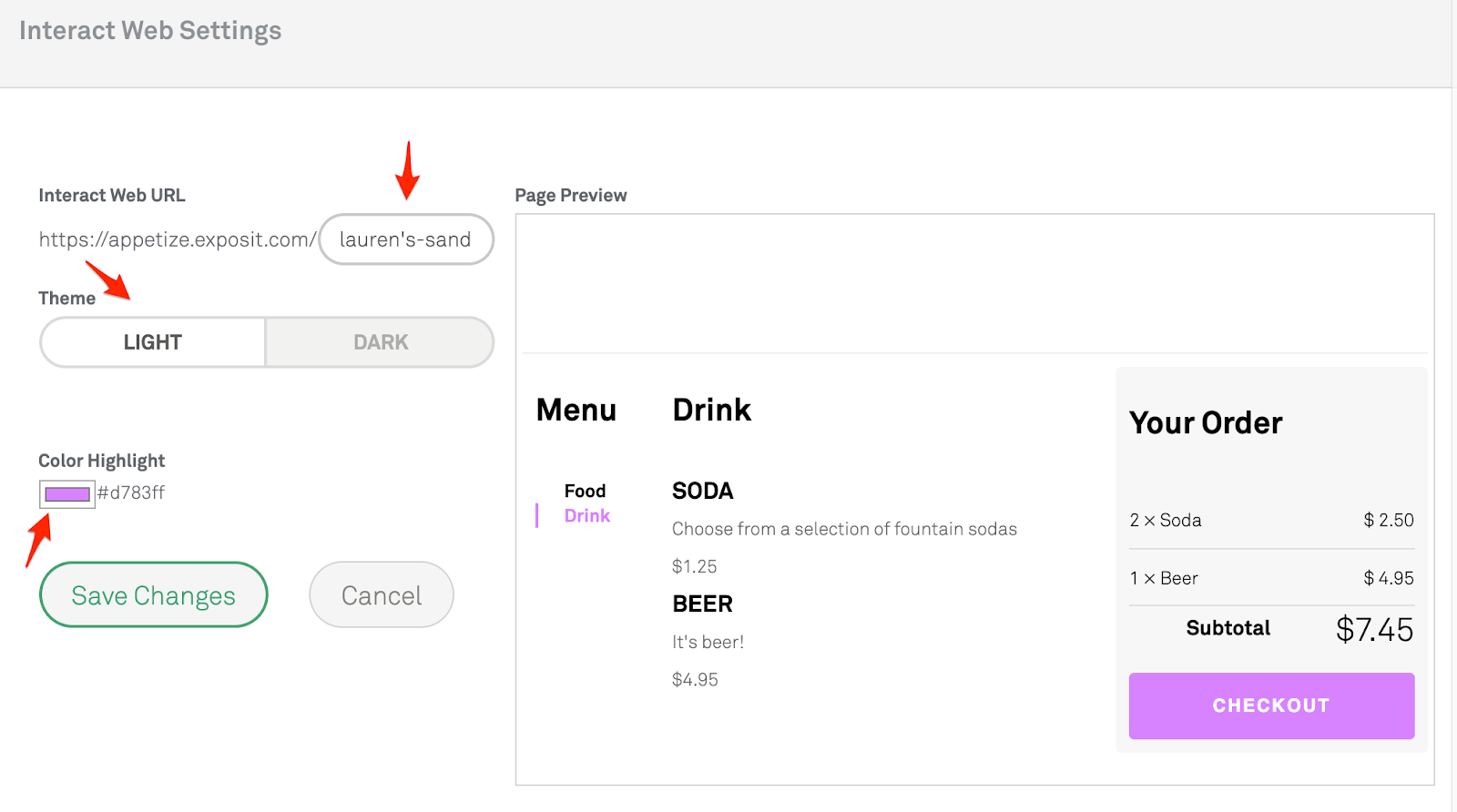1457x812 pixels.
Task: Click the purple CHECKOUT button
Action: 1271,705
